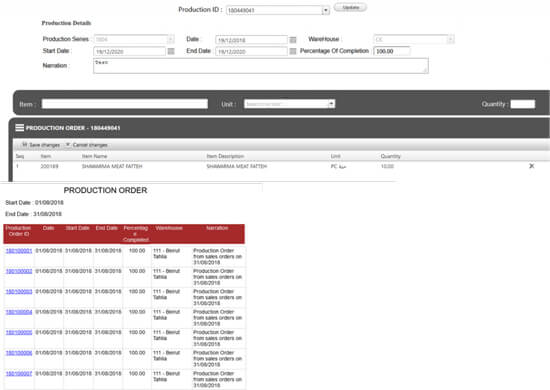Click the Item Name column header

pos(94,156)
